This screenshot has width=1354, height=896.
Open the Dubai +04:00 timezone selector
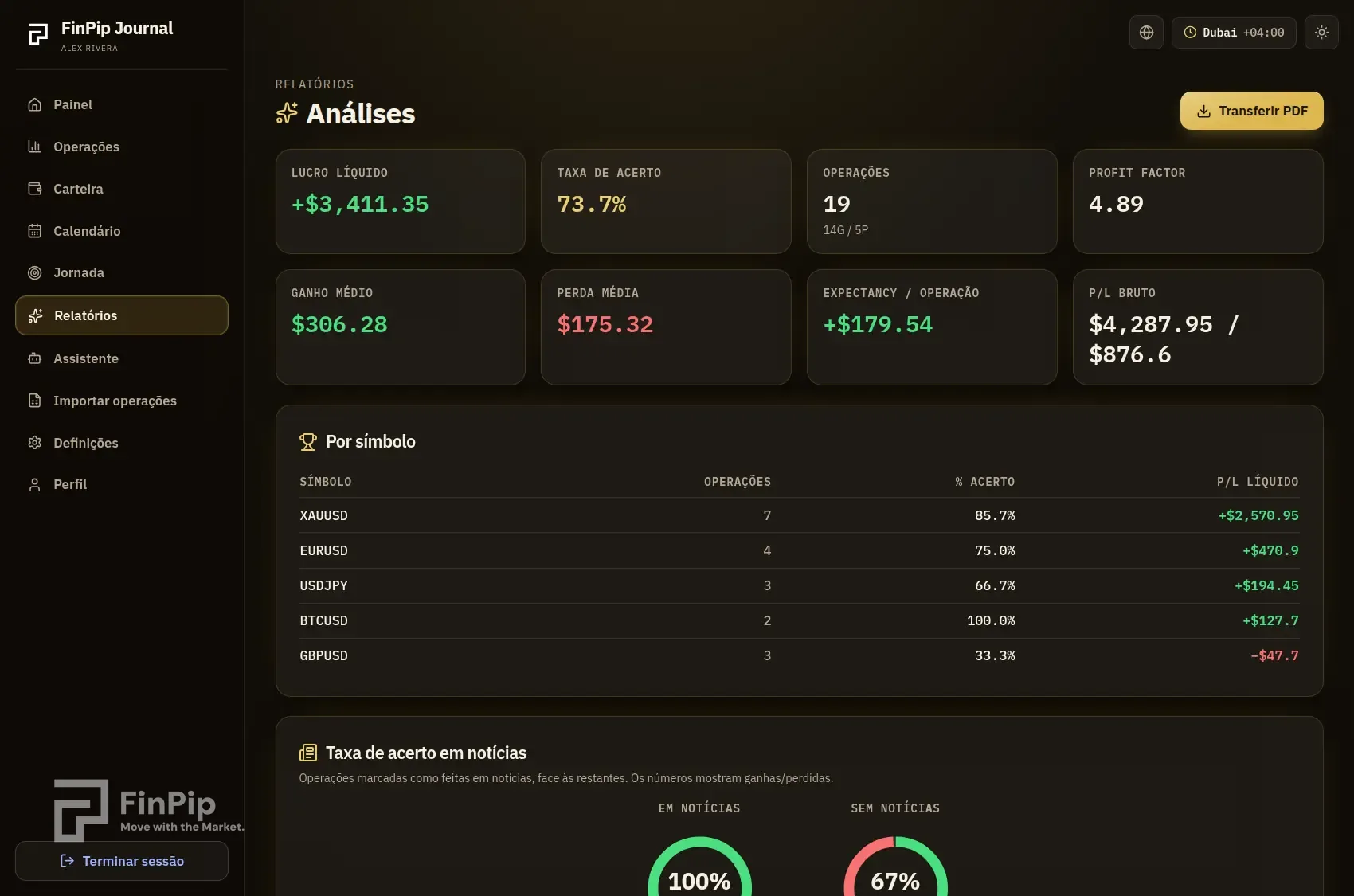pyautogui.click(x=1234, y=33)
